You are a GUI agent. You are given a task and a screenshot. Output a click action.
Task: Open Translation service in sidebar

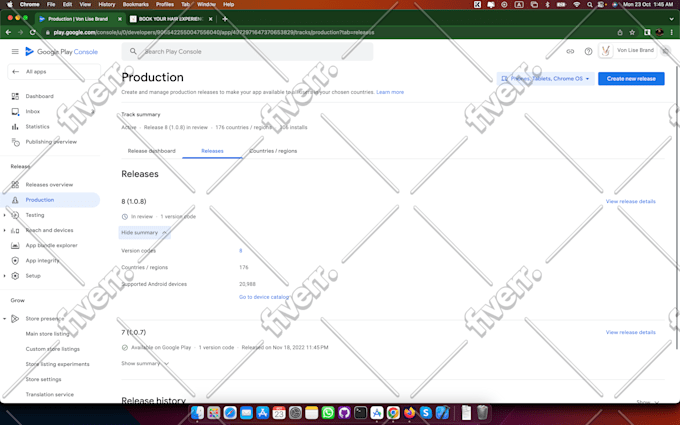pyautogui.click(x=49, y=395)
